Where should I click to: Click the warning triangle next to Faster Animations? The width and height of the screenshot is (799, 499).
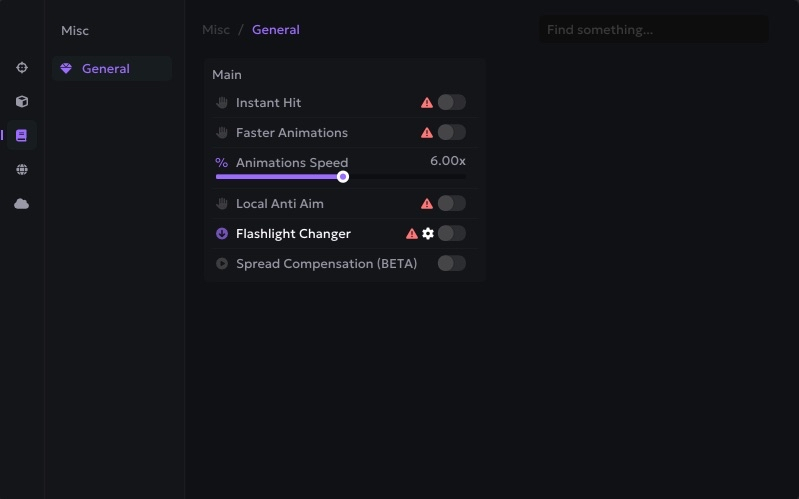[x=427, y=132]
